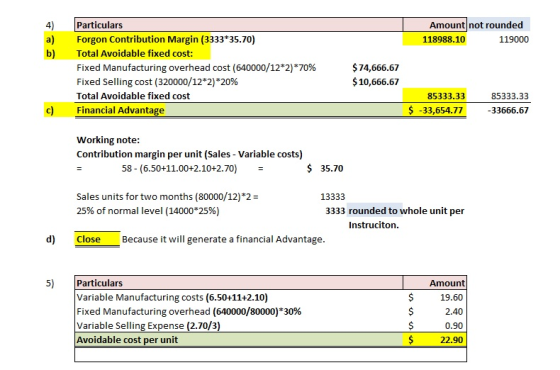The image size is (560, 370).
Task: Select the 118988.10 contribution margin cell
Action: click(434, 39)
